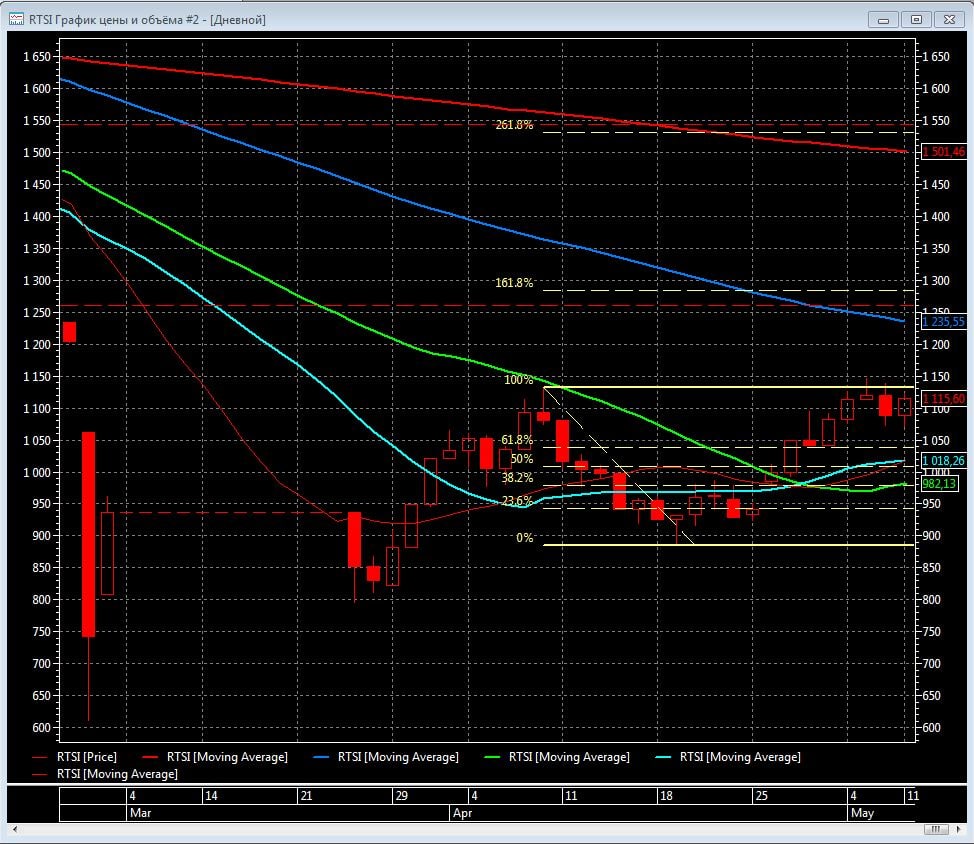
Task: Click the 161.8% Fibonacci level label
Action: (514, 283)
